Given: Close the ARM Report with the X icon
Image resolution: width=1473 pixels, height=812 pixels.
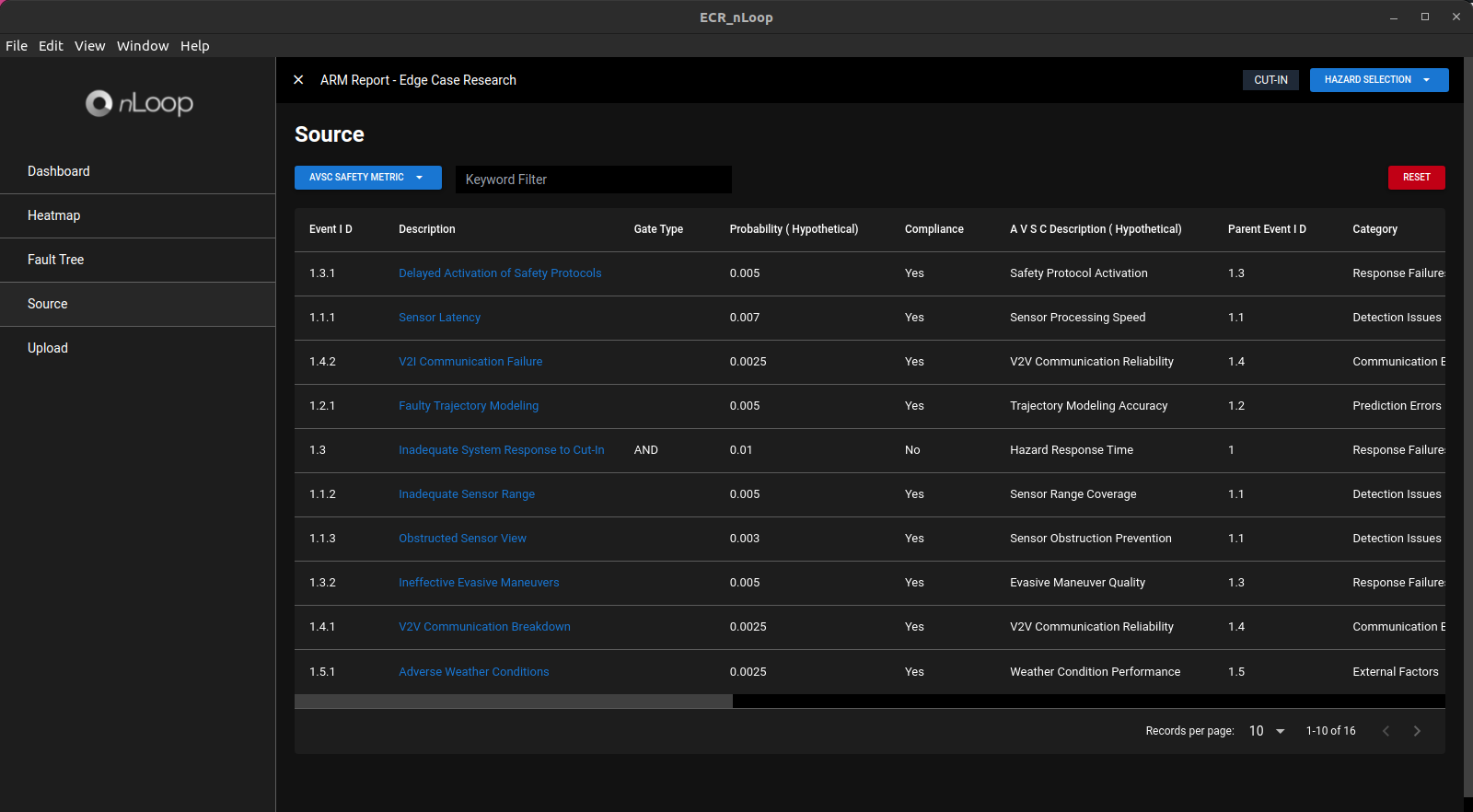Looking at the screenshot, I should point(298,80).
